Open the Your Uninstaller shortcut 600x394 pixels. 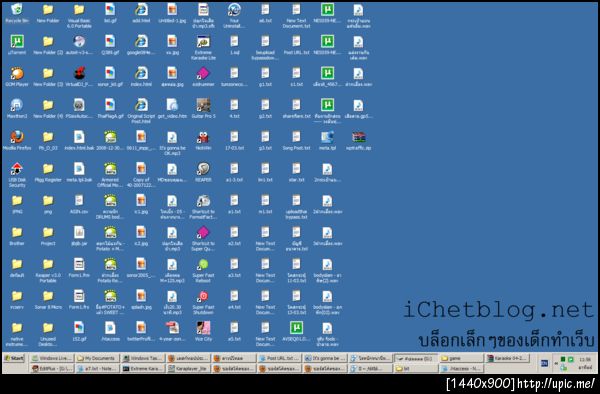[x=234, y=16]
